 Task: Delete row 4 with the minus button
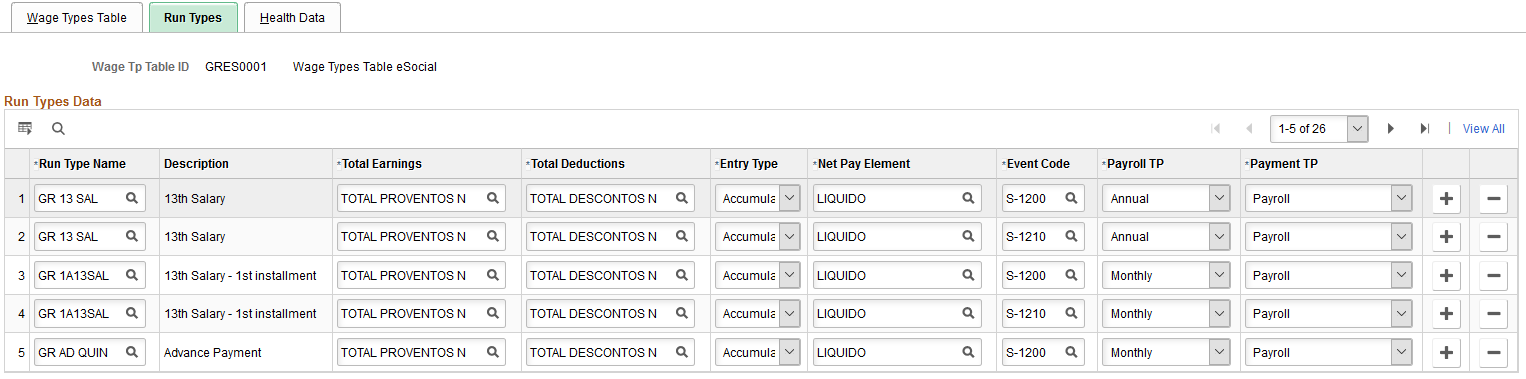[1493, 314]
